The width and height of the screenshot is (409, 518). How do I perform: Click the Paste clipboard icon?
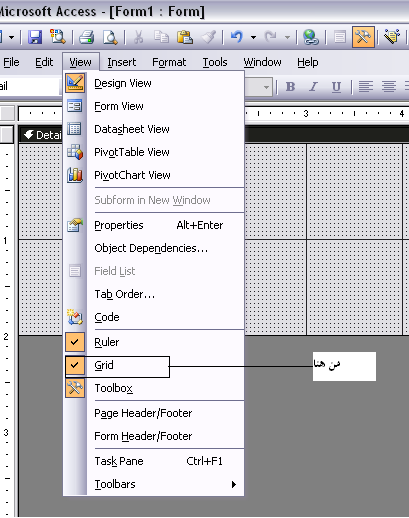(x=184, y=37)
